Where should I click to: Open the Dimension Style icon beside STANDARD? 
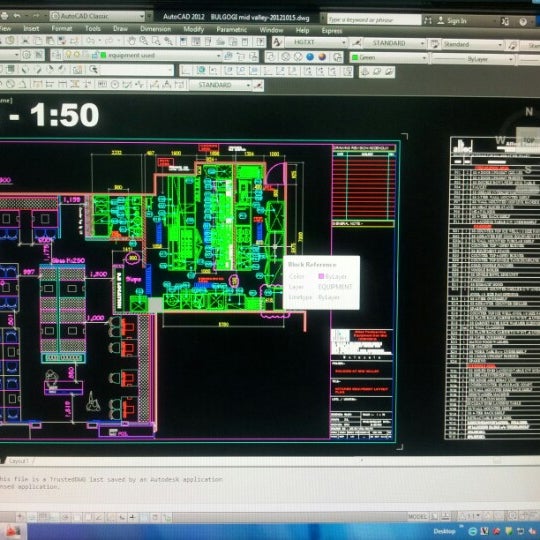(x=357, y=43)
